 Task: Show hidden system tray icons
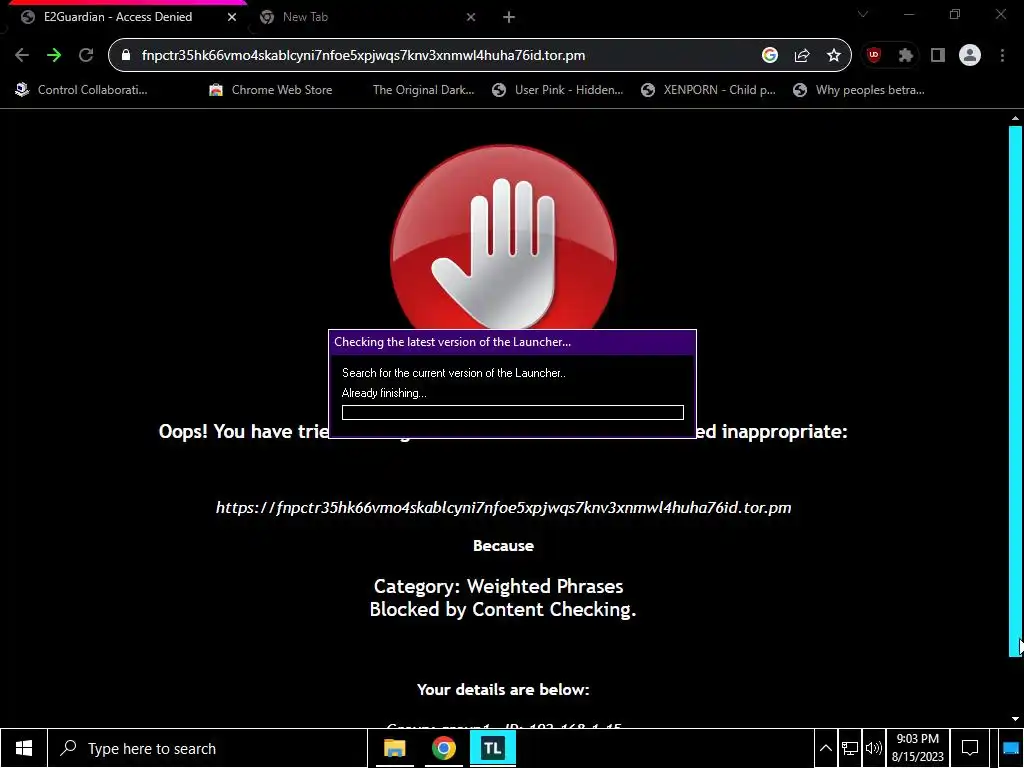825,748
